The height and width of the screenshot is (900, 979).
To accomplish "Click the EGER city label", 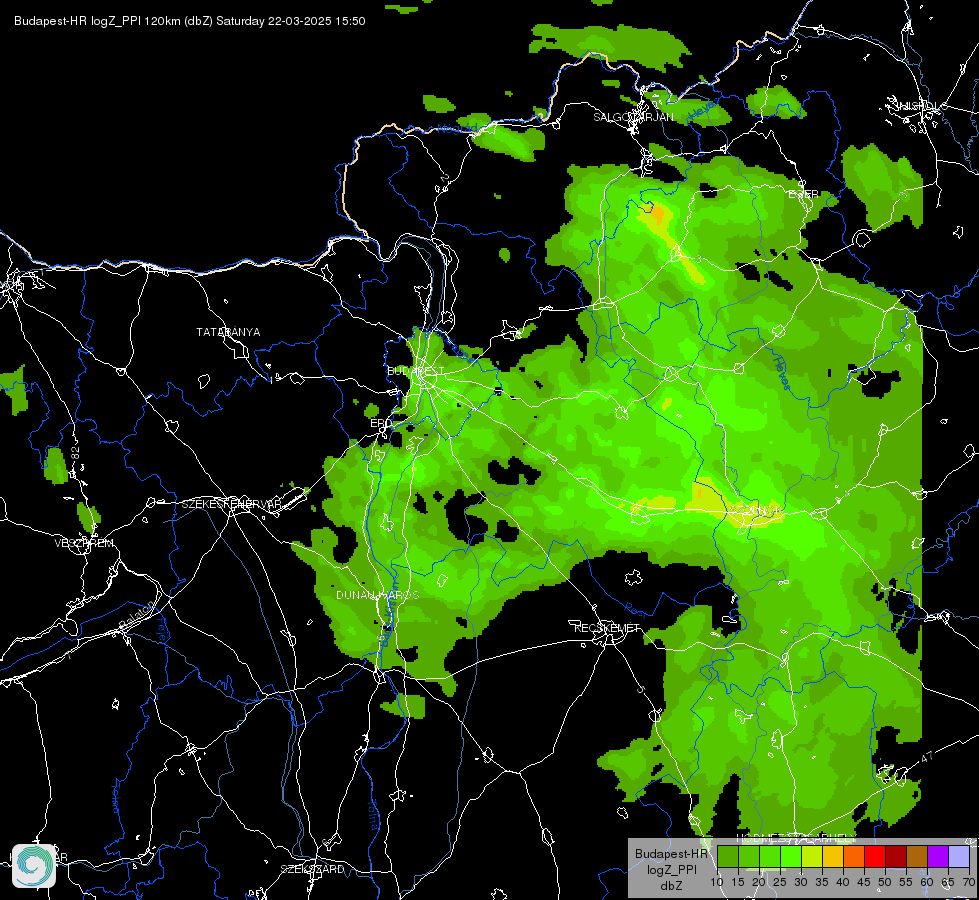I will (804, 194).
